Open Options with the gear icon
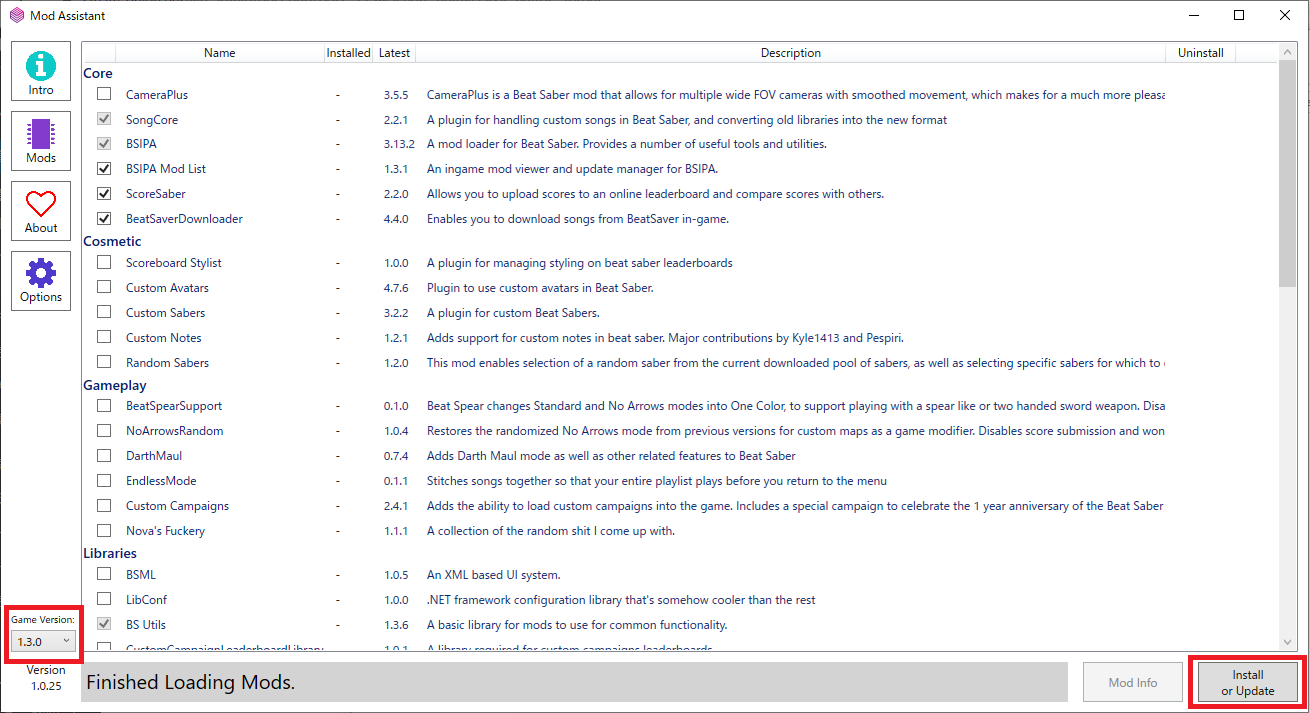Screen dimensions: 1310x713 [x=41, y=280]
